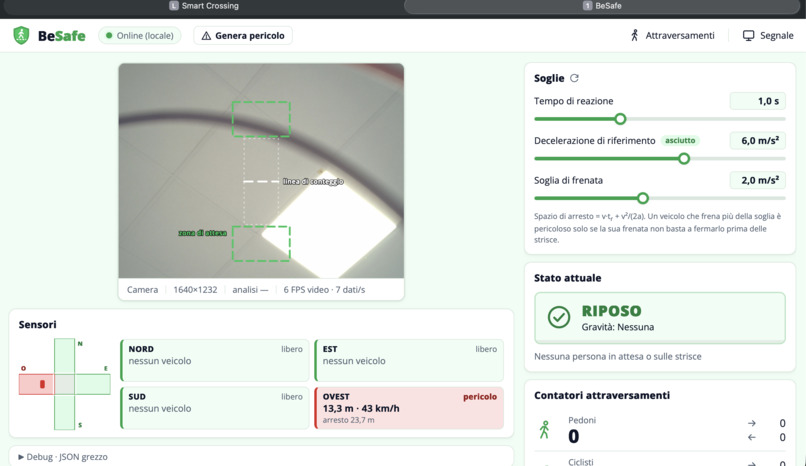806x466 pixels.
Task: Click the 6,0 m/s² deceleration field
Action: click(758, 140)
